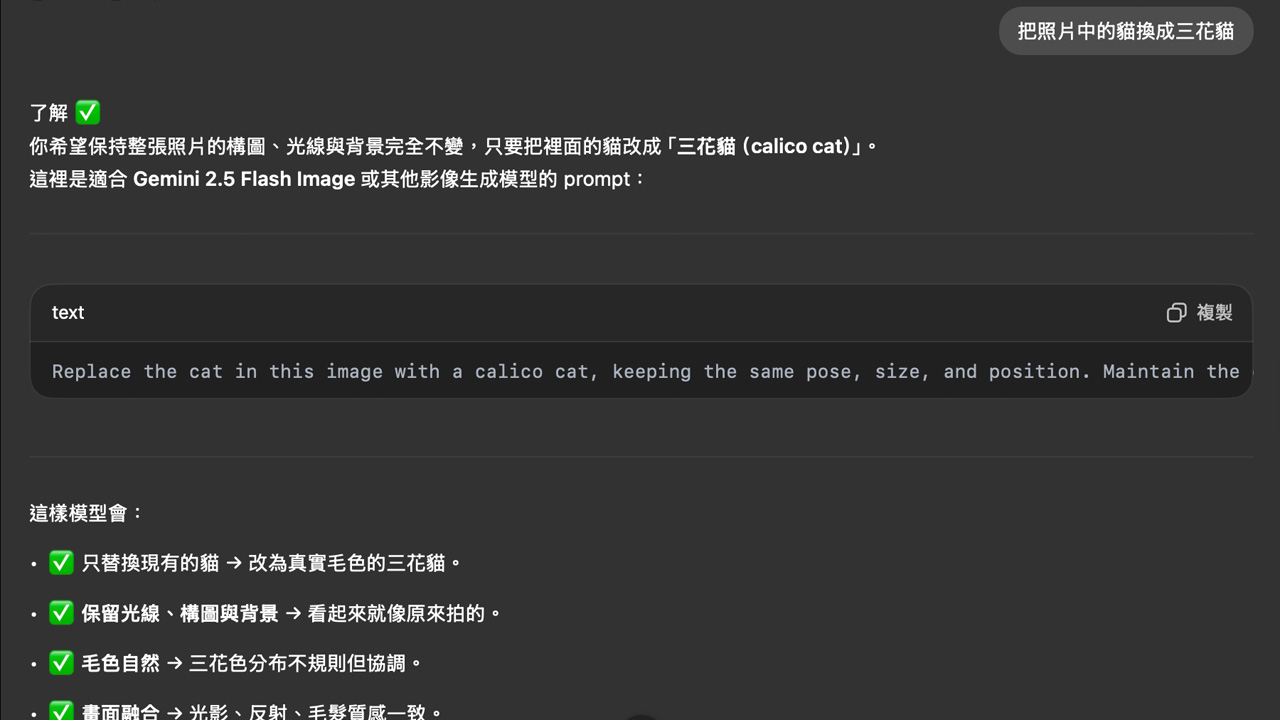Click the bold 'Gemini 2.5 Flash Image' text
The height and width of the screenshot is (720, 1280).
[x=244, y=180]
